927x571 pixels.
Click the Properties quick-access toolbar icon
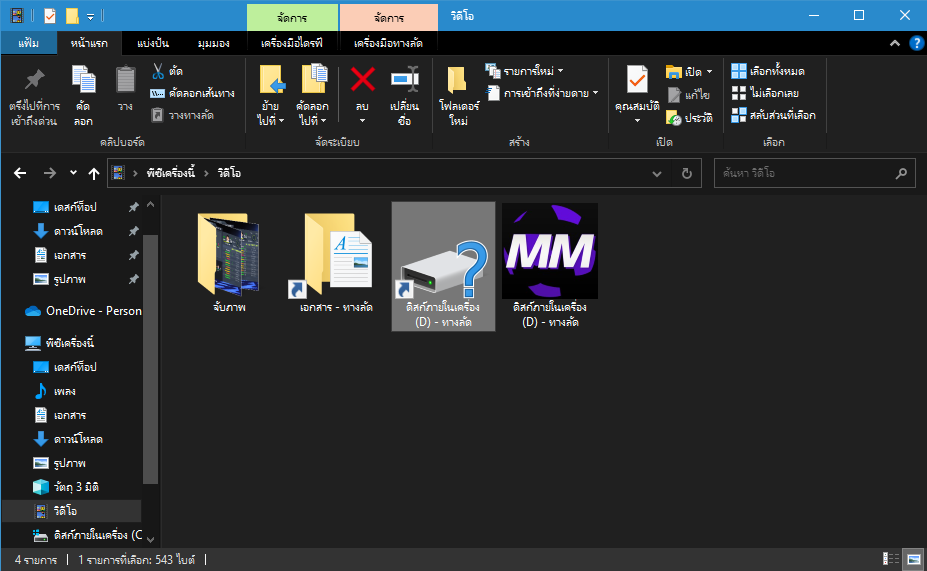[x=50, y=16]
